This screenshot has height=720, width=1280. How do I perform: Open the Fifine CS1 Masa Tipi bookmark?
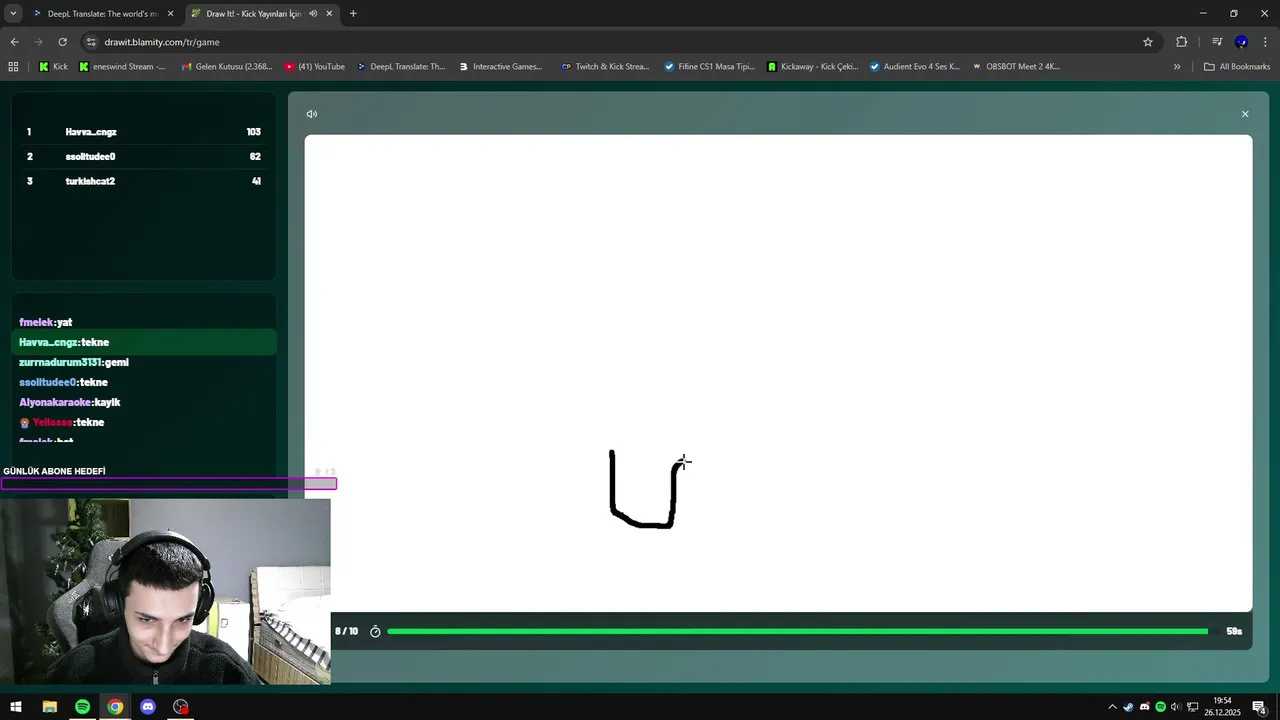coord(710,67)
